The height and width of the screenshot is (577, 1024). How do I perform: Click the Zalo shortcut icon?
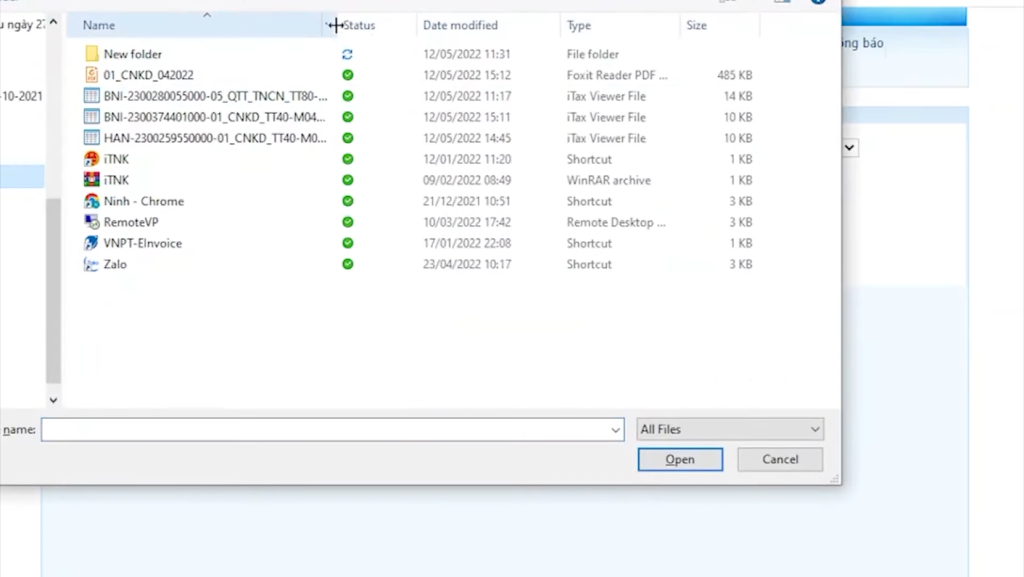point(91,264)
